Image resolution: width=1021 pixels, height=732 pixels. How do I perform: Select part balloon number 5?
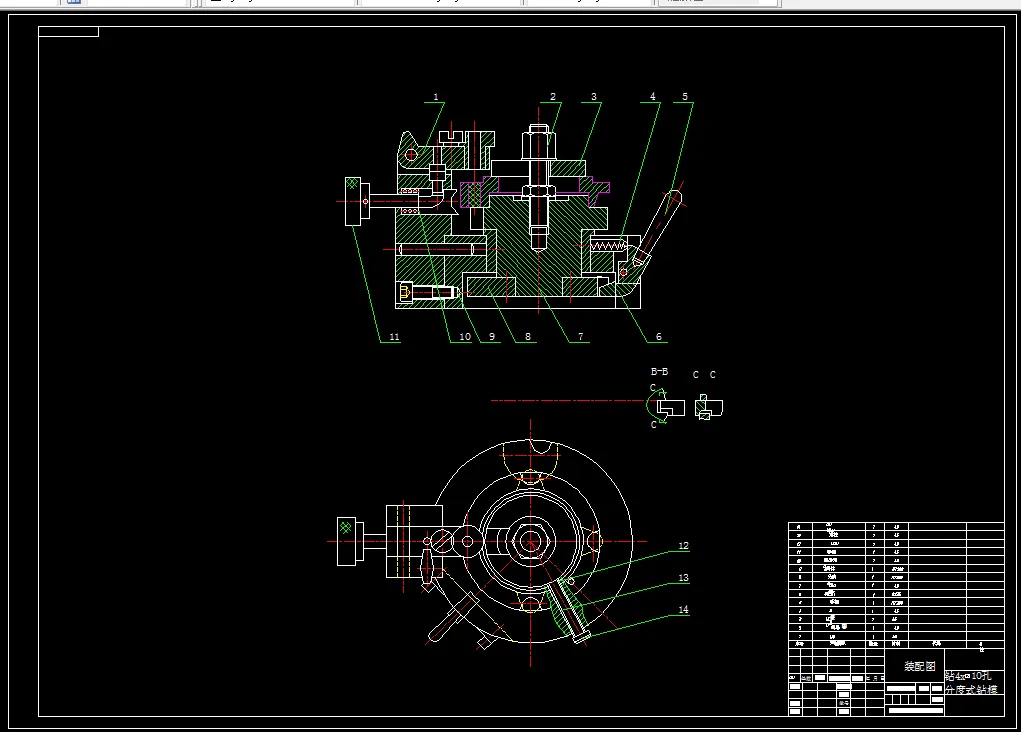684,96
